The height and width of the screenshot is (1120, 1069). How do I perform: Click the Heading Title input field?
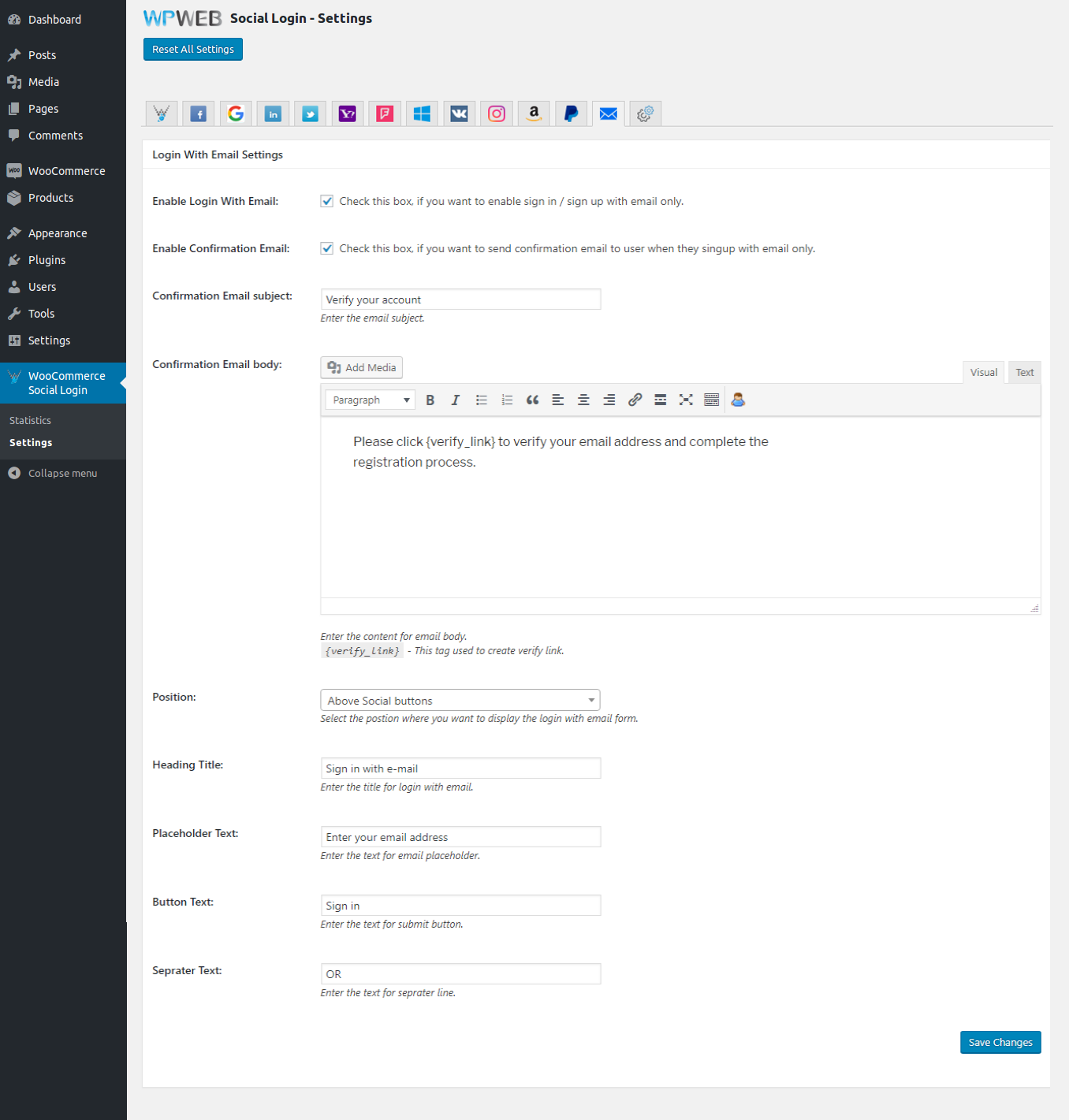pyautogui.click(x=460, y=768)
